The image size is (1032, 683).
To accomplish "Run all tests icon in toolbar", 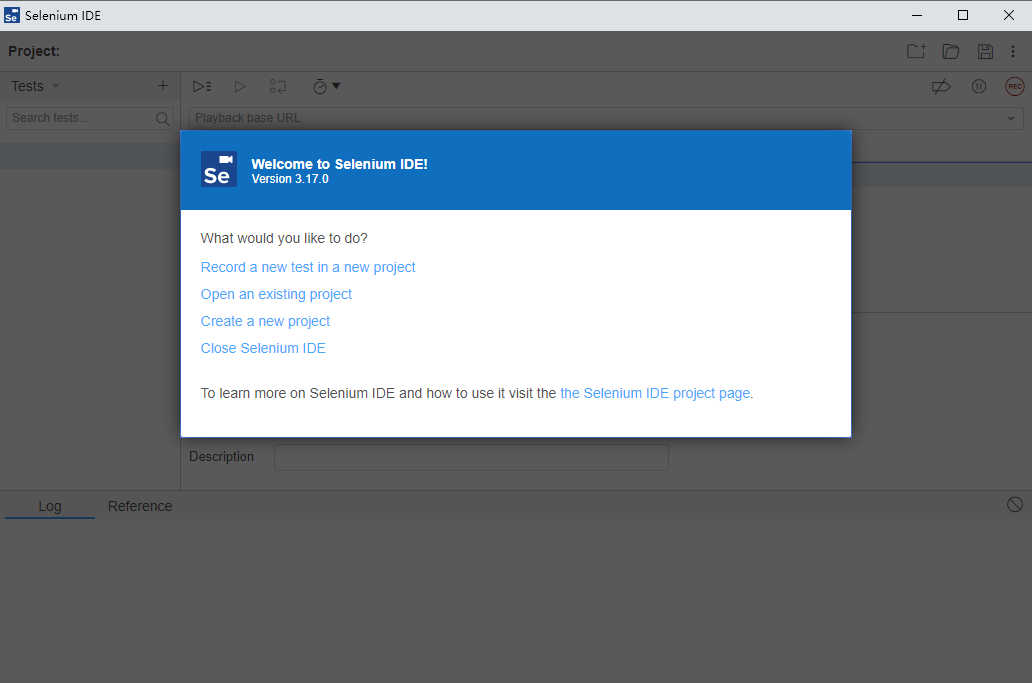I will (x=202, y=86).
